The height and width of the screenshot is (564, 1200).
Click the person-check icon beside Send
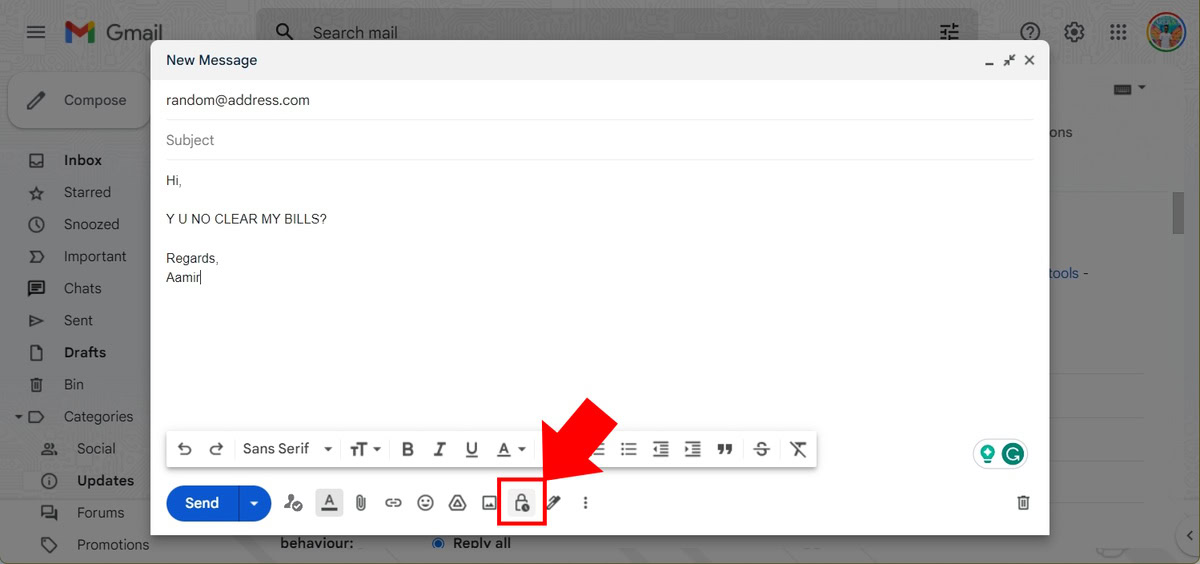pyautogui.click(x=293, y=503)
